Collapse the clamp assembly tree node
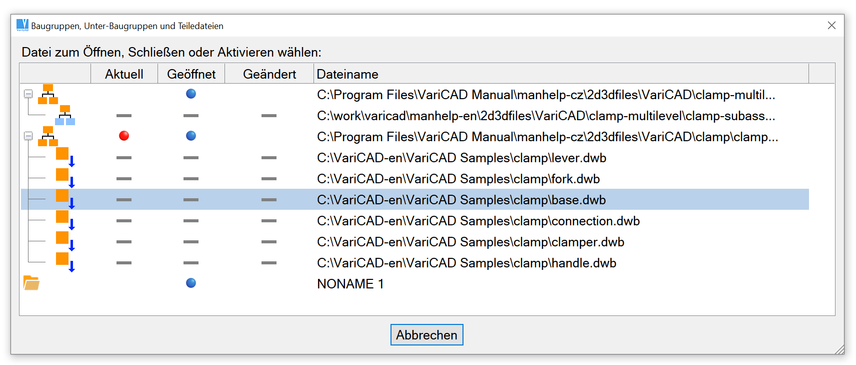The width and height of the screenshot is (856, 365). pyautogui.click(x=28, y=136)
